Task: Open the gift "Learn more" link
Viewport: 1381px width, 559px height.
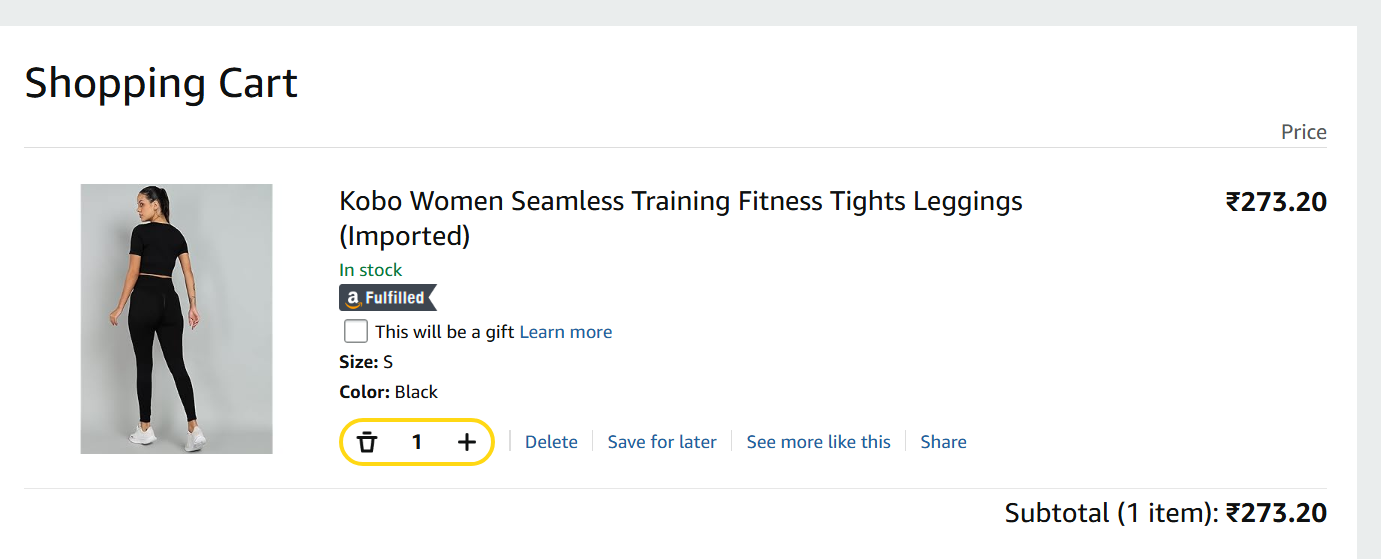Action: click(x=566, y=332)
